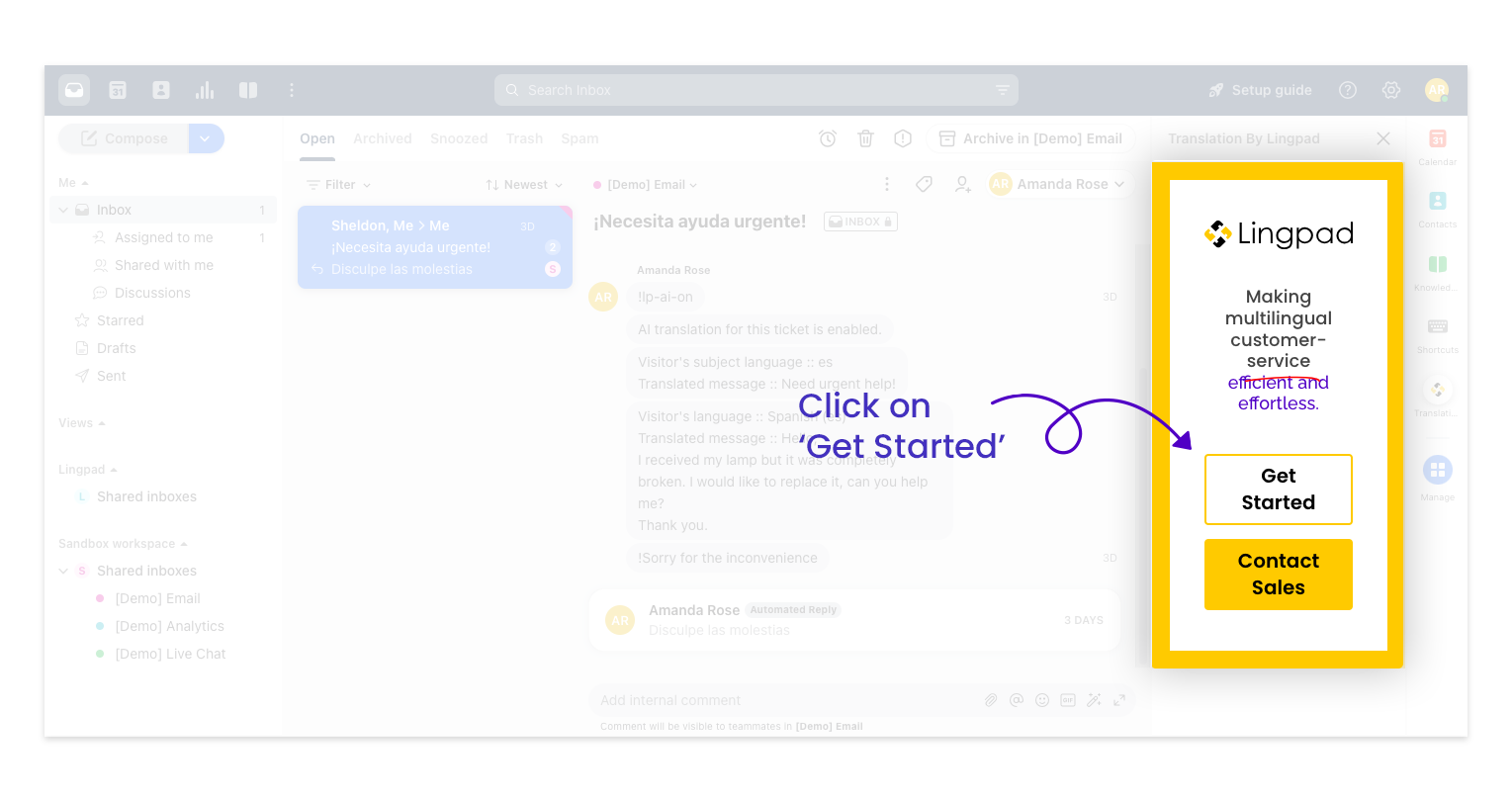Screen dimensions: 1512x802
Task: Open the knowledge base book icon in top bar
Action: (x=248, y=90)
